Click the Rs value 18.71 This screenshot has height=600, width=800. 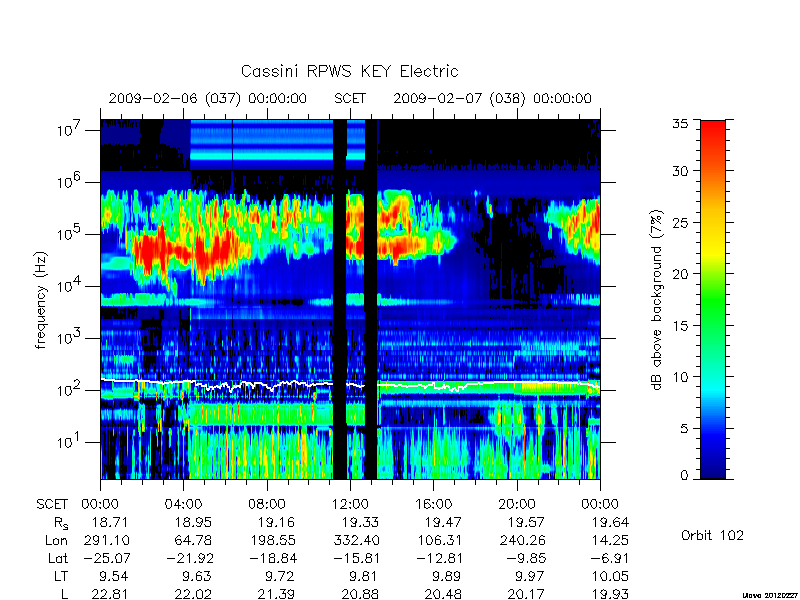click(x=110, y=522)
